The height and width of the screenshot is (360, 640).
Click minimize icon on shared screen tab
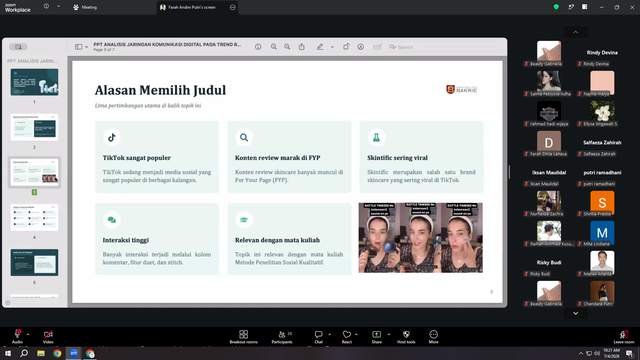233,7
